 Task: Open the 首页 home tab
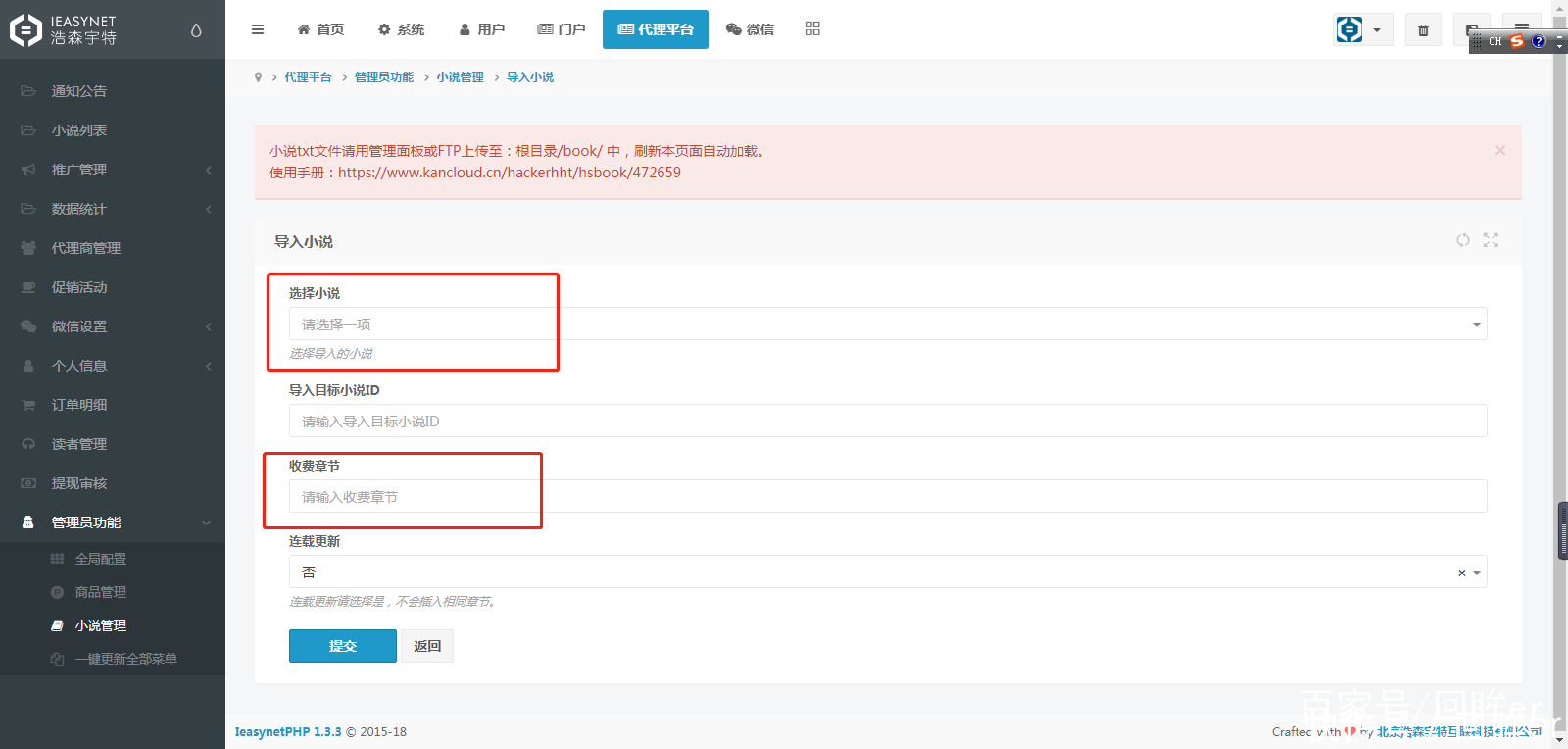320,29
